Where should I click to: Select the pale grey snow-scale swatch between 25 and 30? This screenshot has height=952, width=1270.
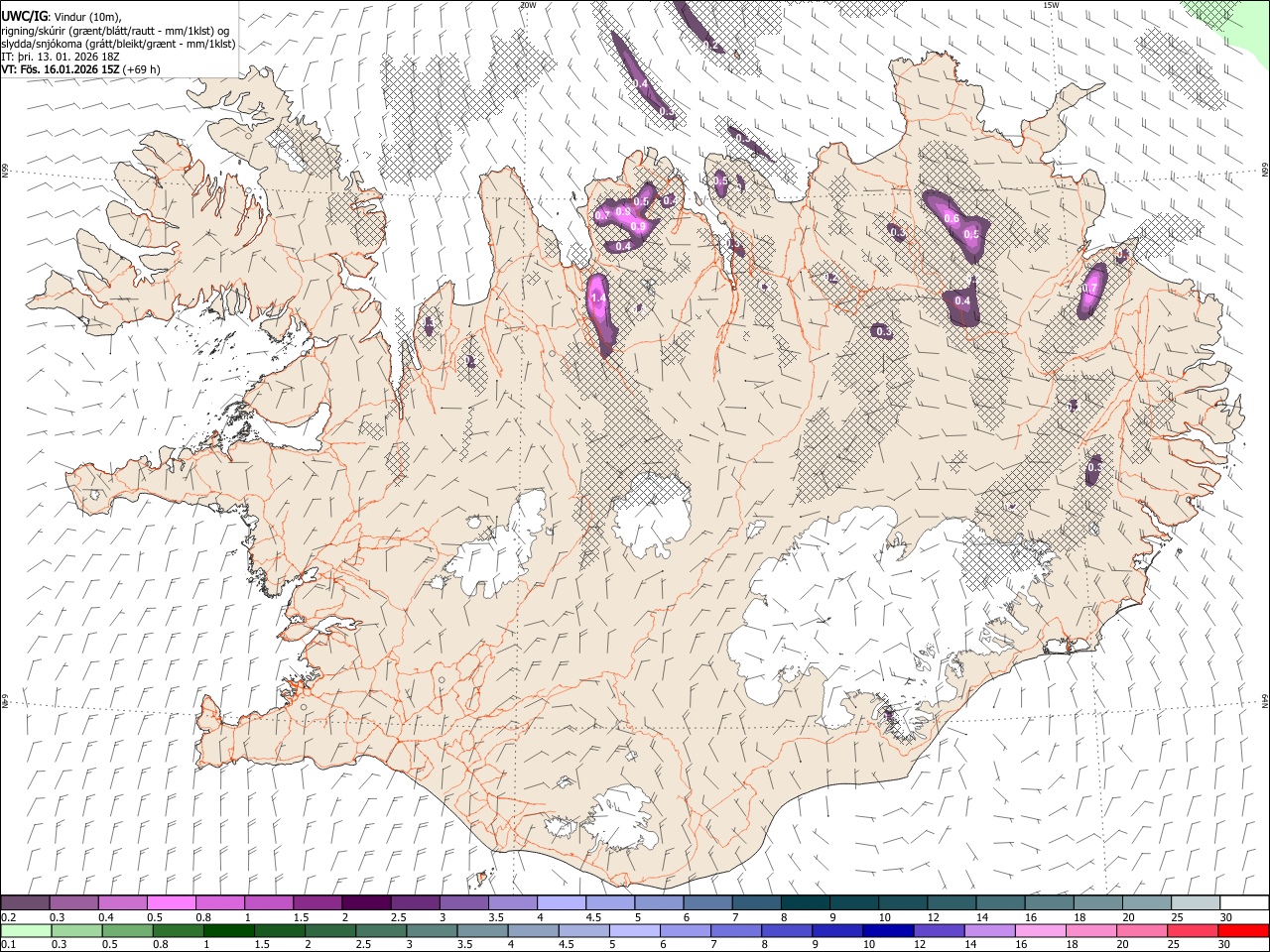1195,902
